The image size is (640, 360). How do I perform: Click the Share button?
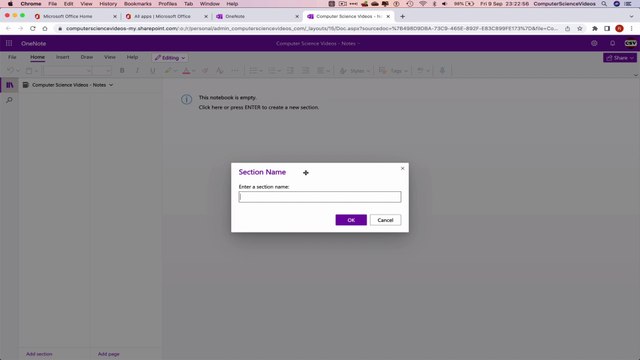click(x=620, y=58)
